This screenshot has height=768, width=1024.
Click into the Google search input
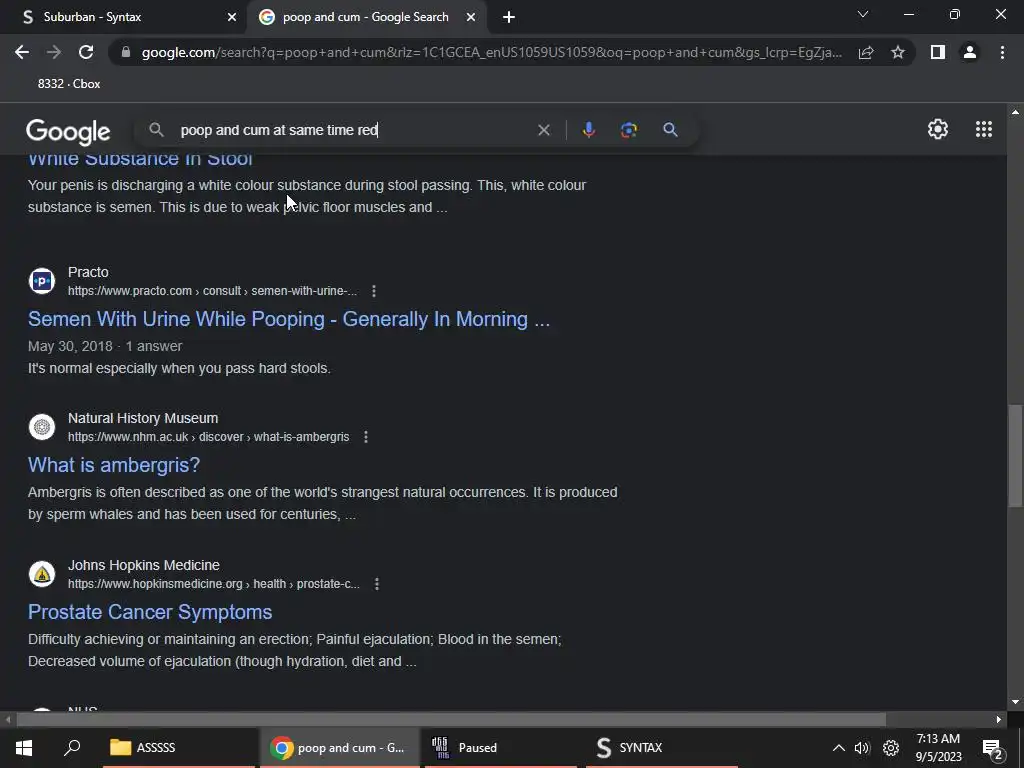[x=353, y=130]
